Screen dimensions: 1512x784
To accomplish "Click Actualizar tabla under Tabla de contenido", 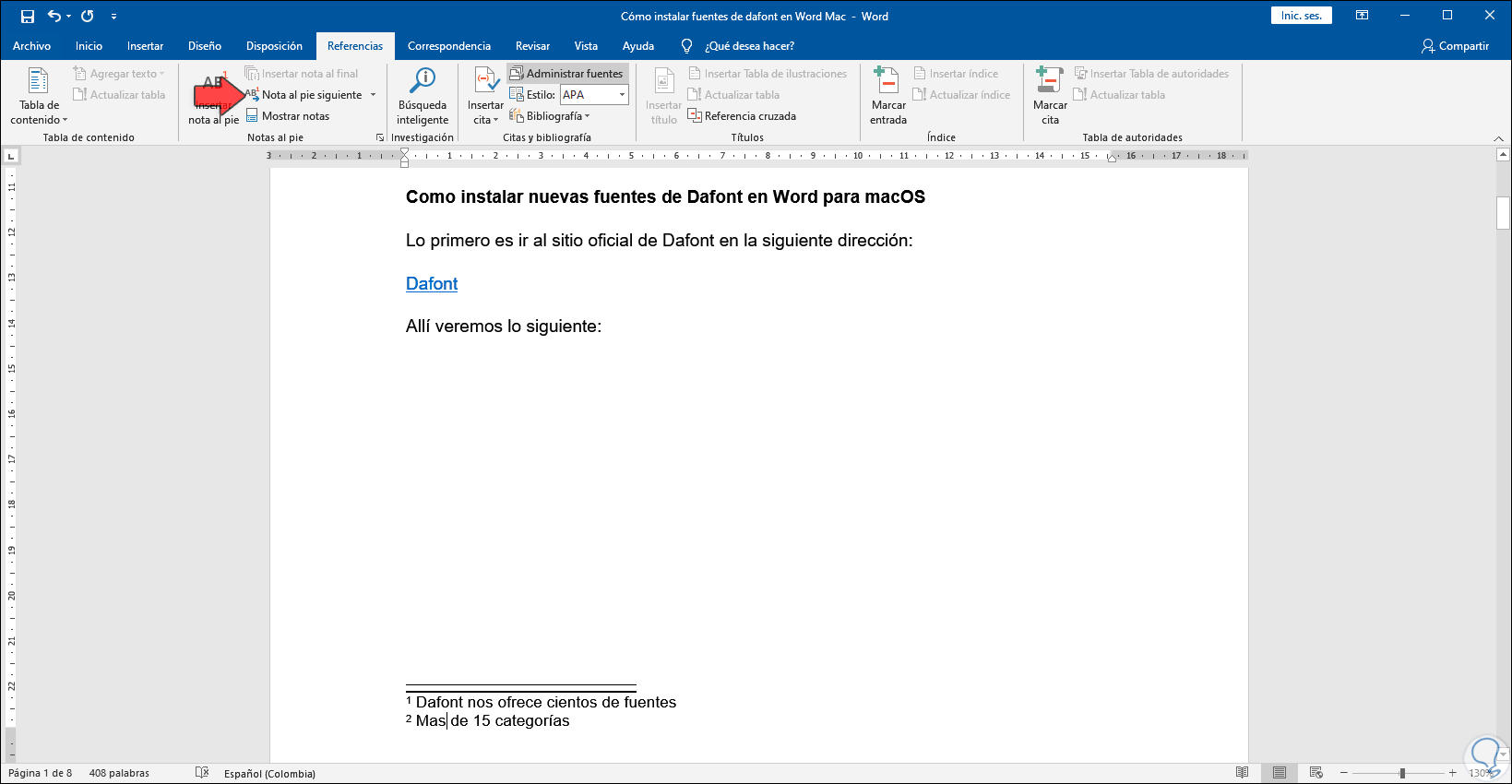I will click(119, 95).
